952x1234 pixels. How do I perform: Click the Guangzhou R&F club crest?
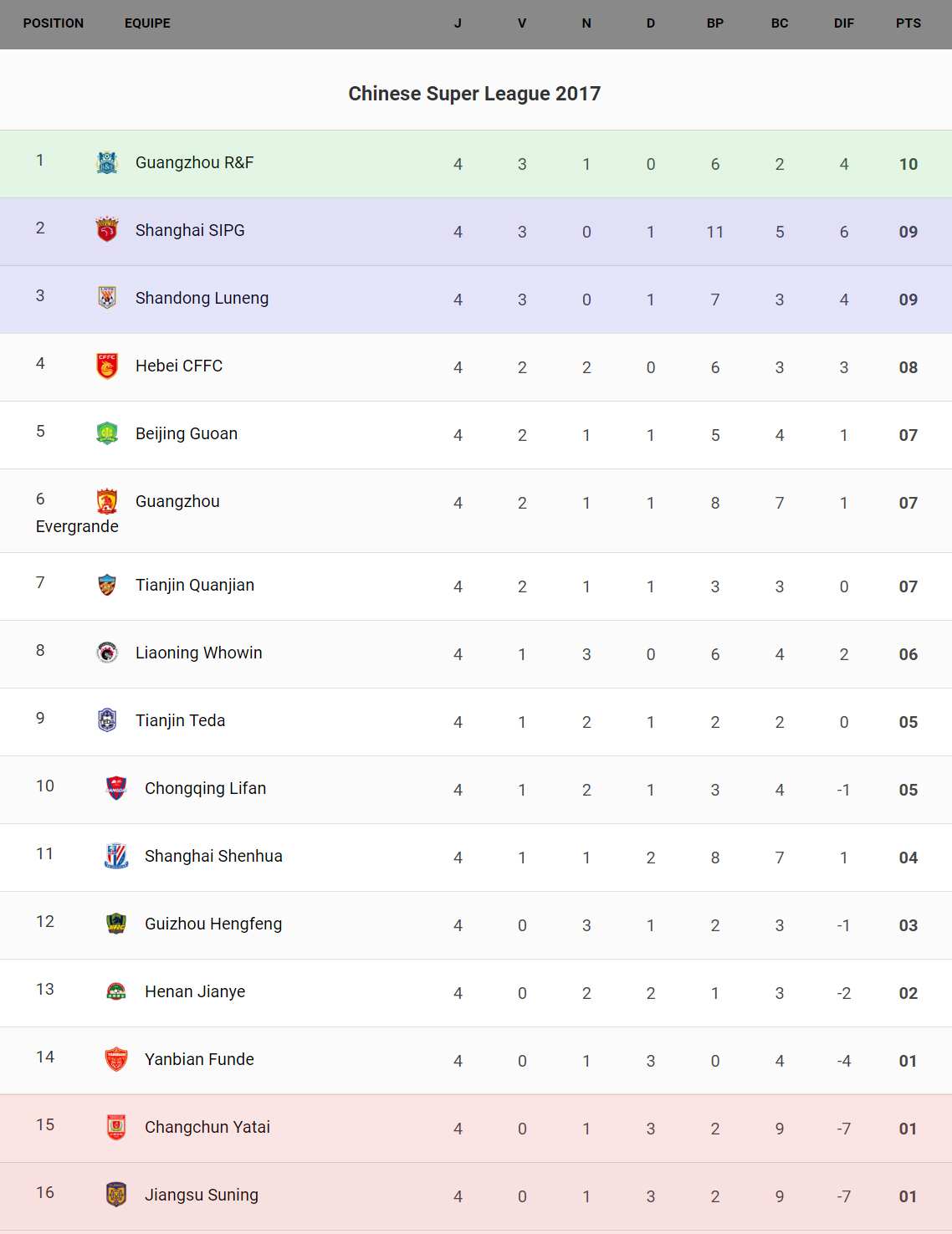click(x=107, y=162)
